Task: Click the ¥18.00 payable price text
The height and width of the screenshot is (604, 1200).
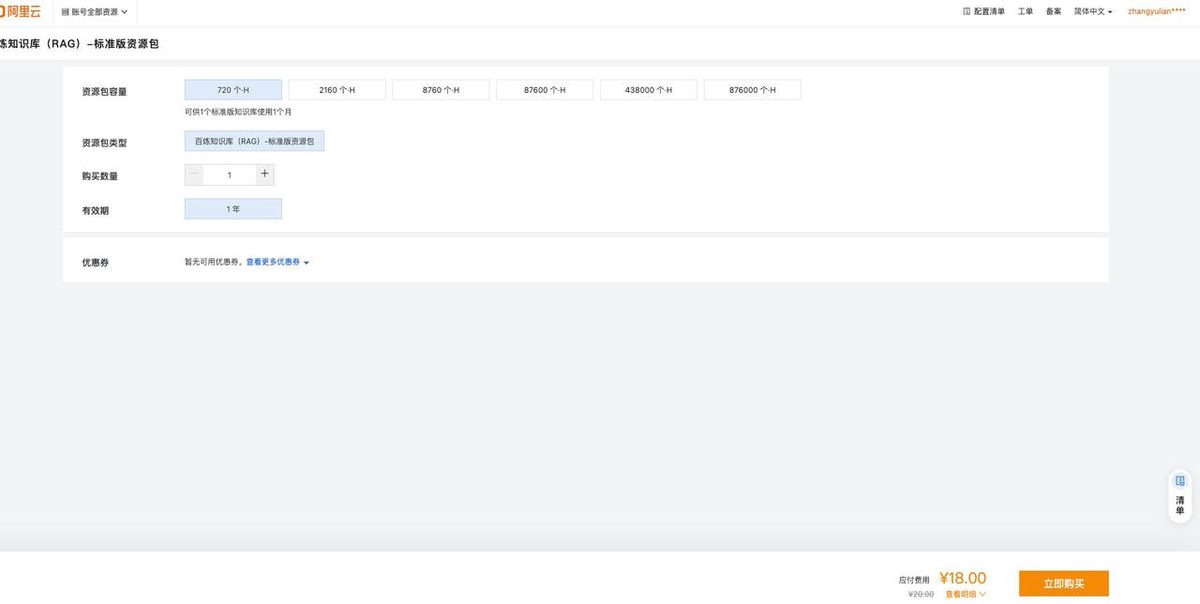Action: pos(963,578)
